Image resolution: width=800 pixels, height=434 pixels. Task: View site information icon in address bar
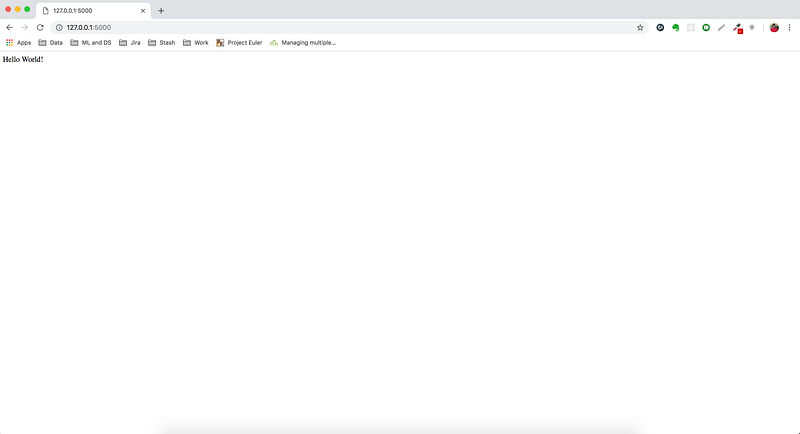(x=59, y=28)
